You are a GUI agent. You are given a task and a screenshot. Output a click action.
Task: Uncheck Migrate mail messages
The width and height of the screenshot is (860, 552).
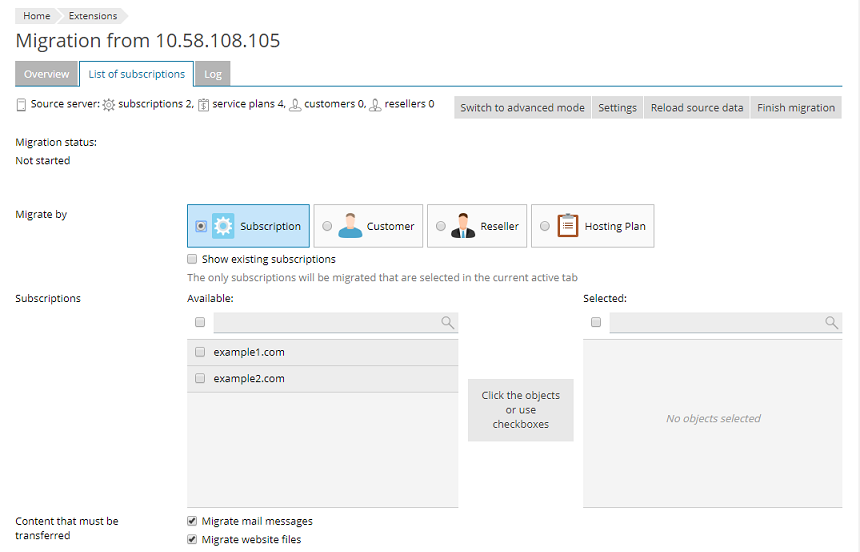193,521
